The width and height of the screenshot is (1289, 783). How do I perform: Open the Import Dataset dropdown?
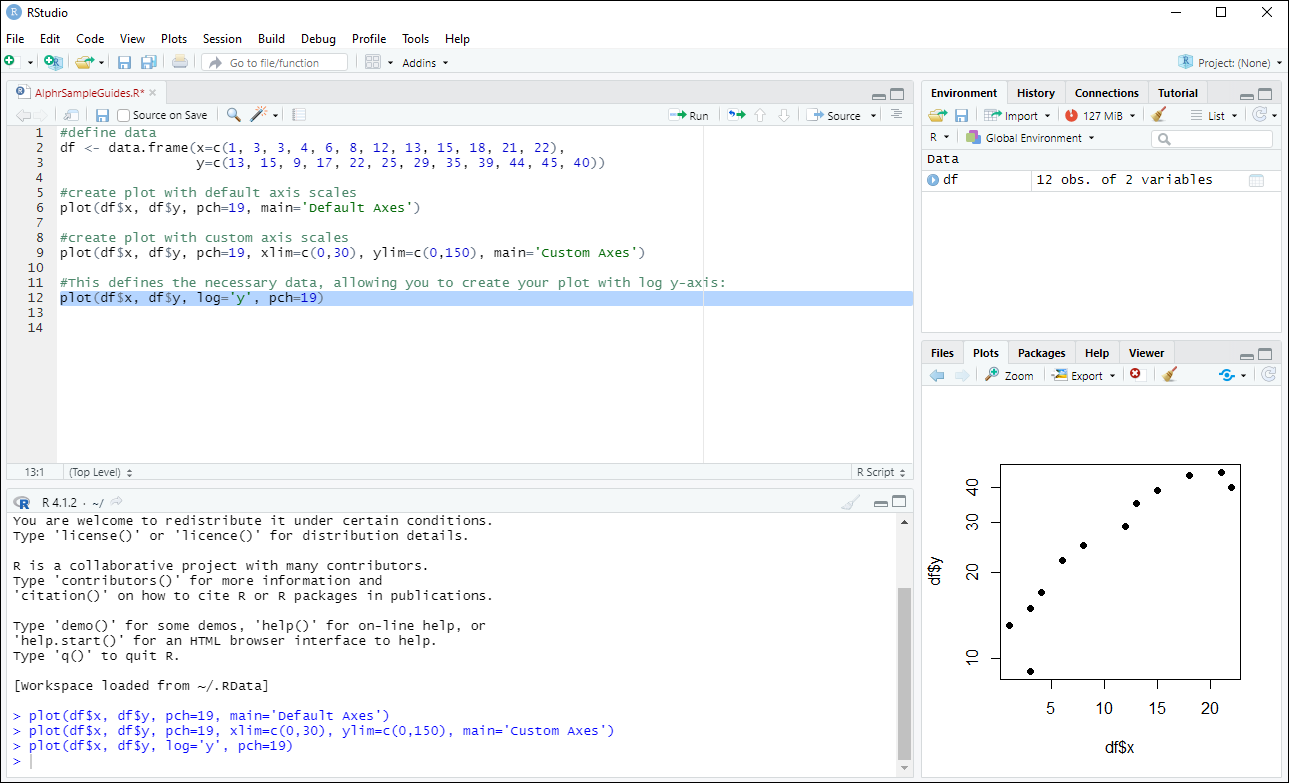point(1017,114)
